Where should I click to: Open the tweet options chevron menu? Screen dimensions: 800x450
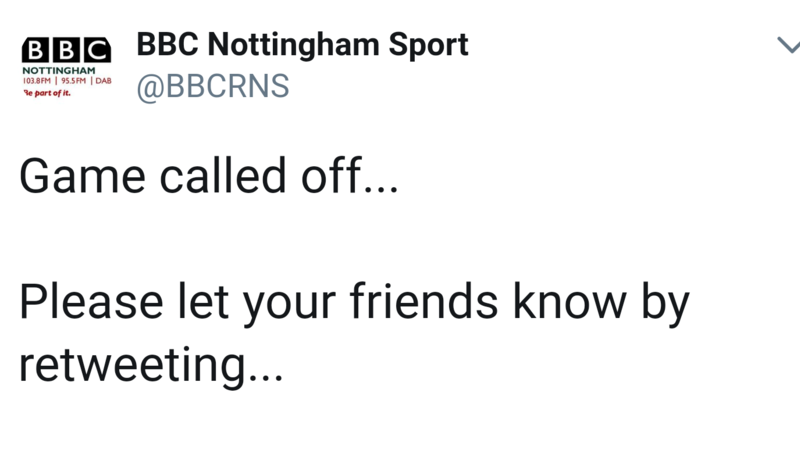[788, 45]
